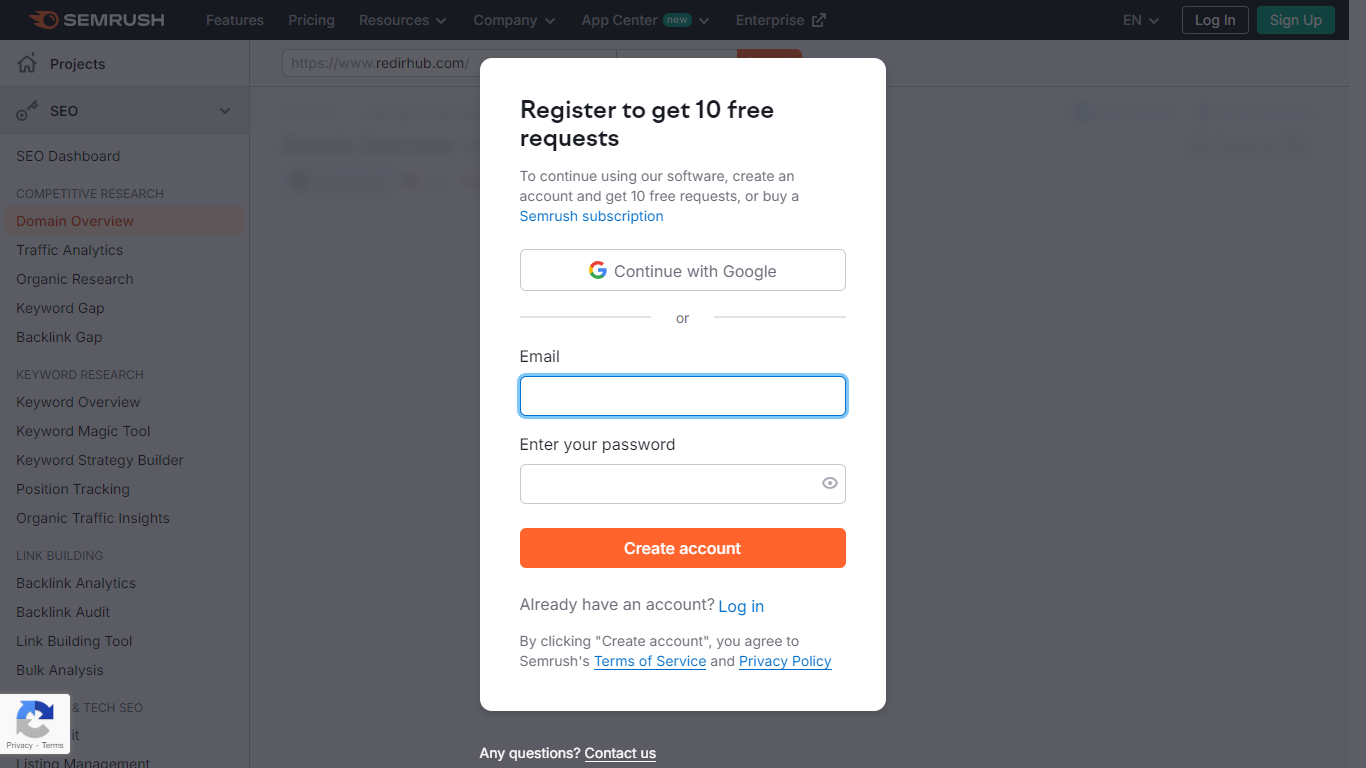Click the Features menu item
The image size is (1366, 768).
coord(234,20)
